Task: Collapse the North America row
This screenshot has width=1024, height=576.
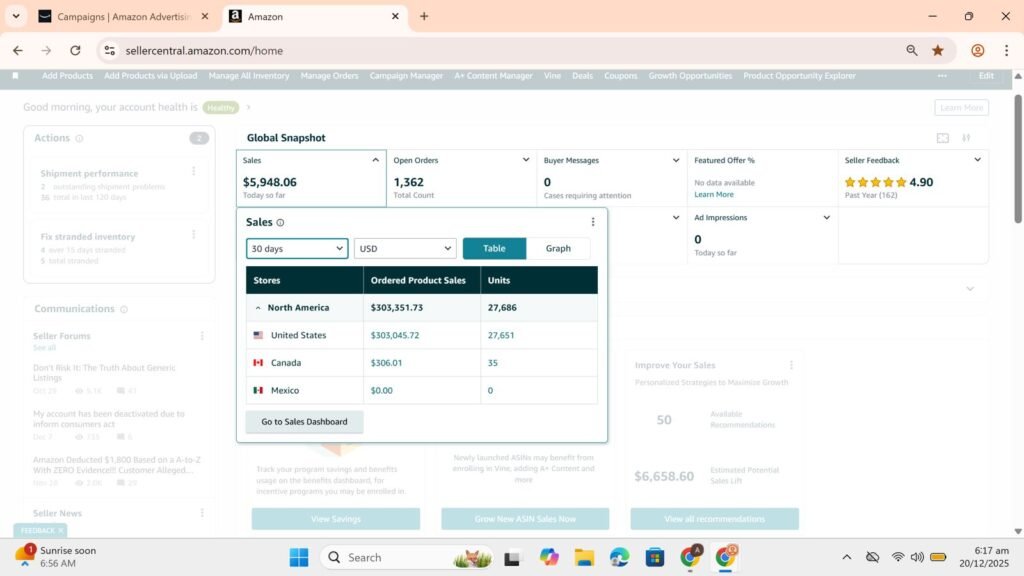Action: (x=258, y=308)
